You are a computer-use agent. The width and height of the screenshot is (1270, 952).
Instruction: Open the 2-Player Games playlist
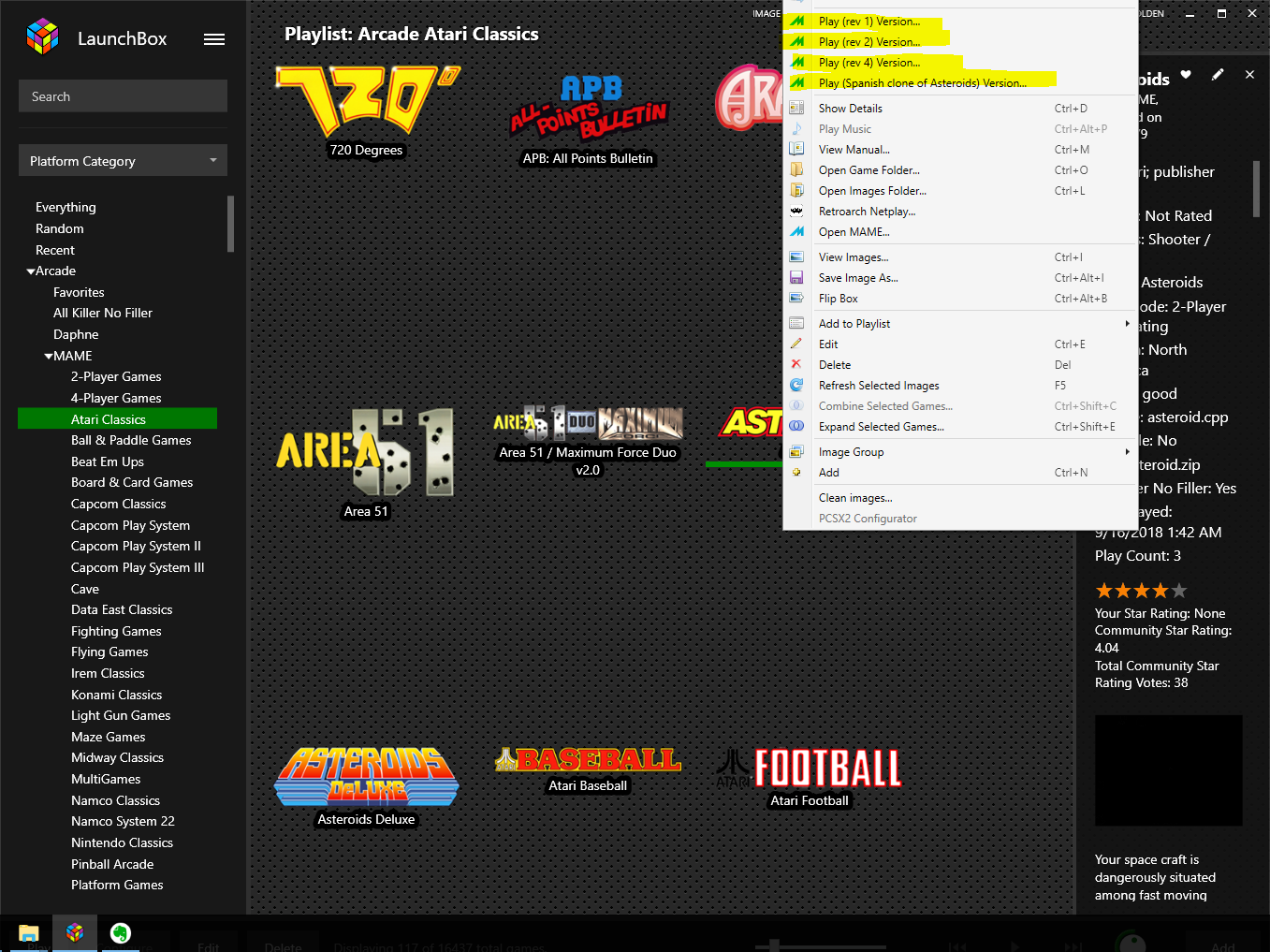[116, 376]
